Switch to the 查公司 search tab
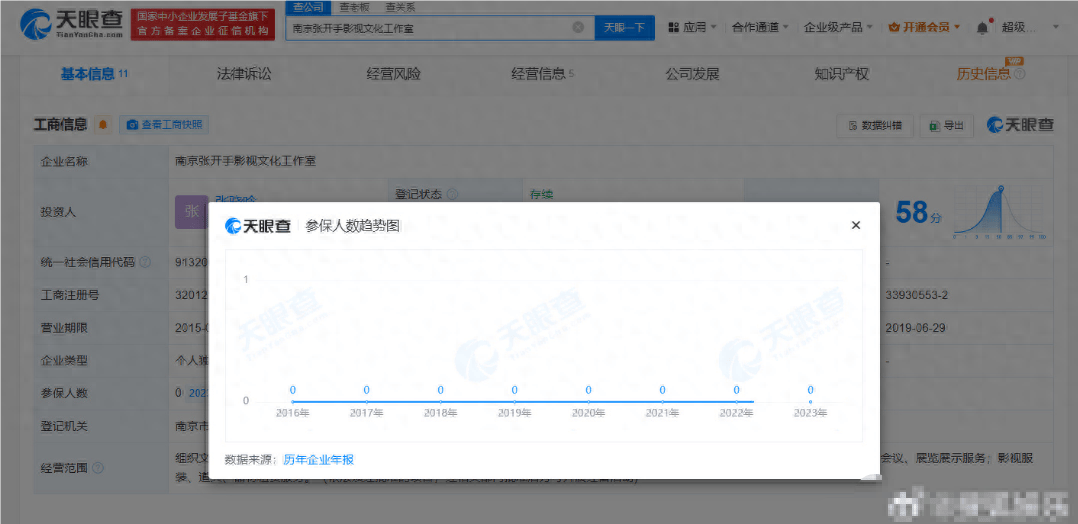 pyautogui.click(x=306, y=8)
